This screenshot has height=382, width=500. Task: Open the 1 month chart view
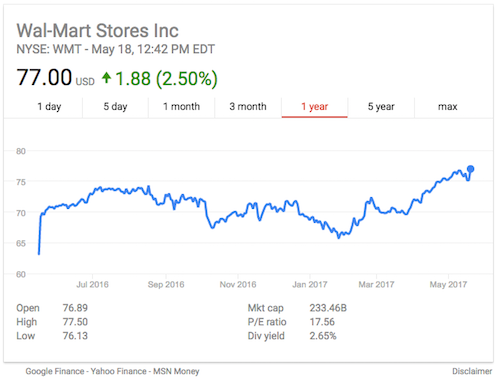pos(182,107)
